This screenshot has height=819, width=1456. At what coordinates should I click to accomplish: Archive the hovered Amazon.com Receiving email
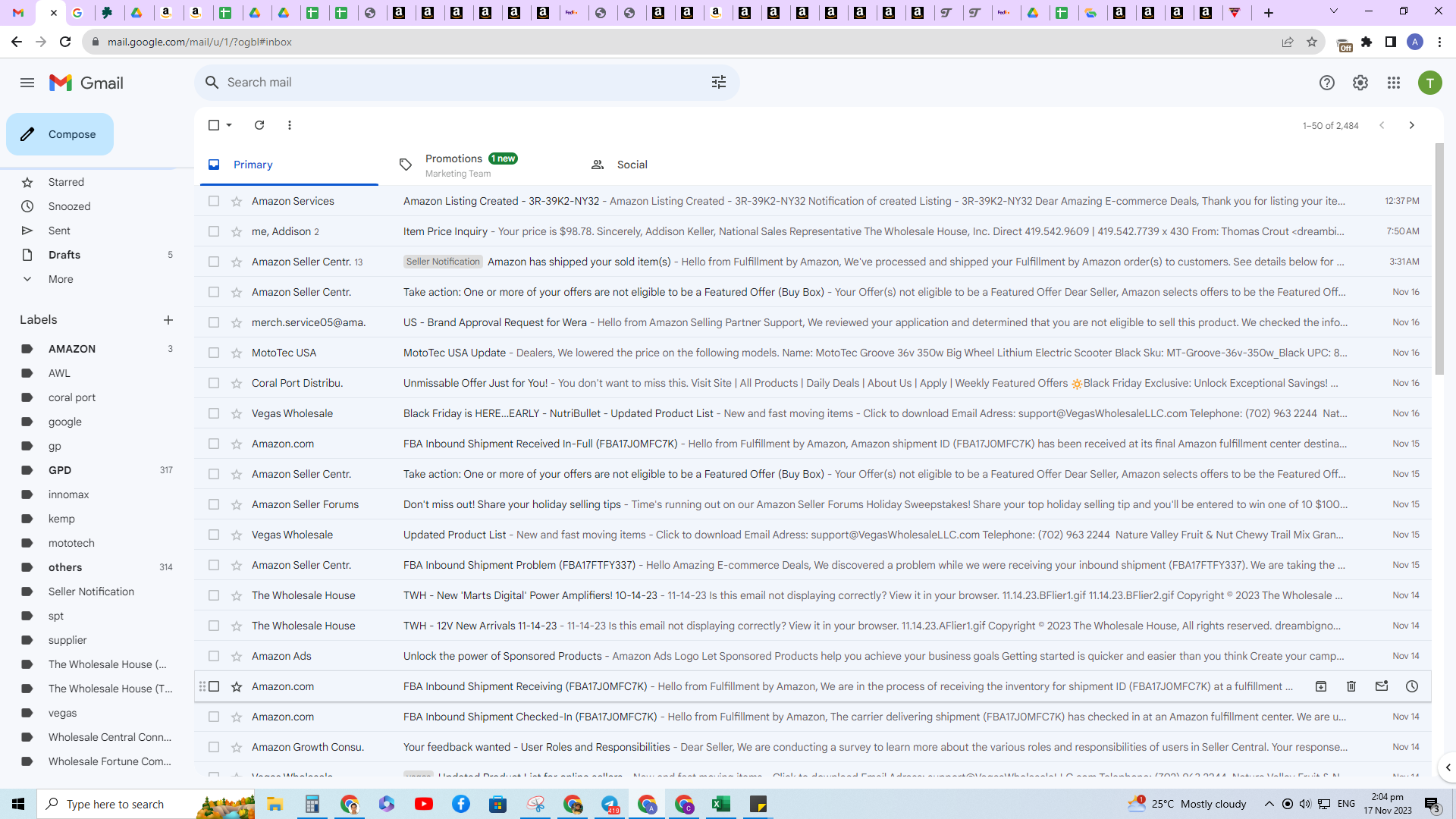pyautogui.click(x=1321, y=686)
